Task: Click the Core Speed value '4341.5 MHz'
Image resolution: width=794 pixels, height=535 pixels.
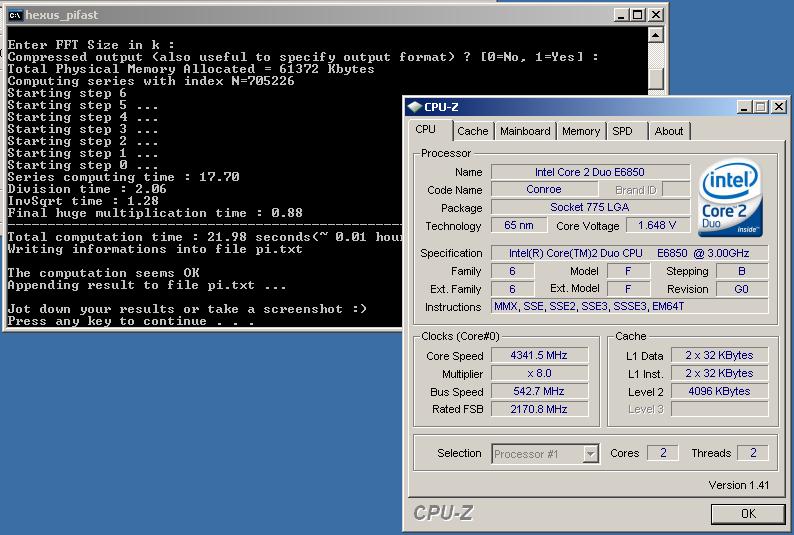Action: click(x=539, y=355)
